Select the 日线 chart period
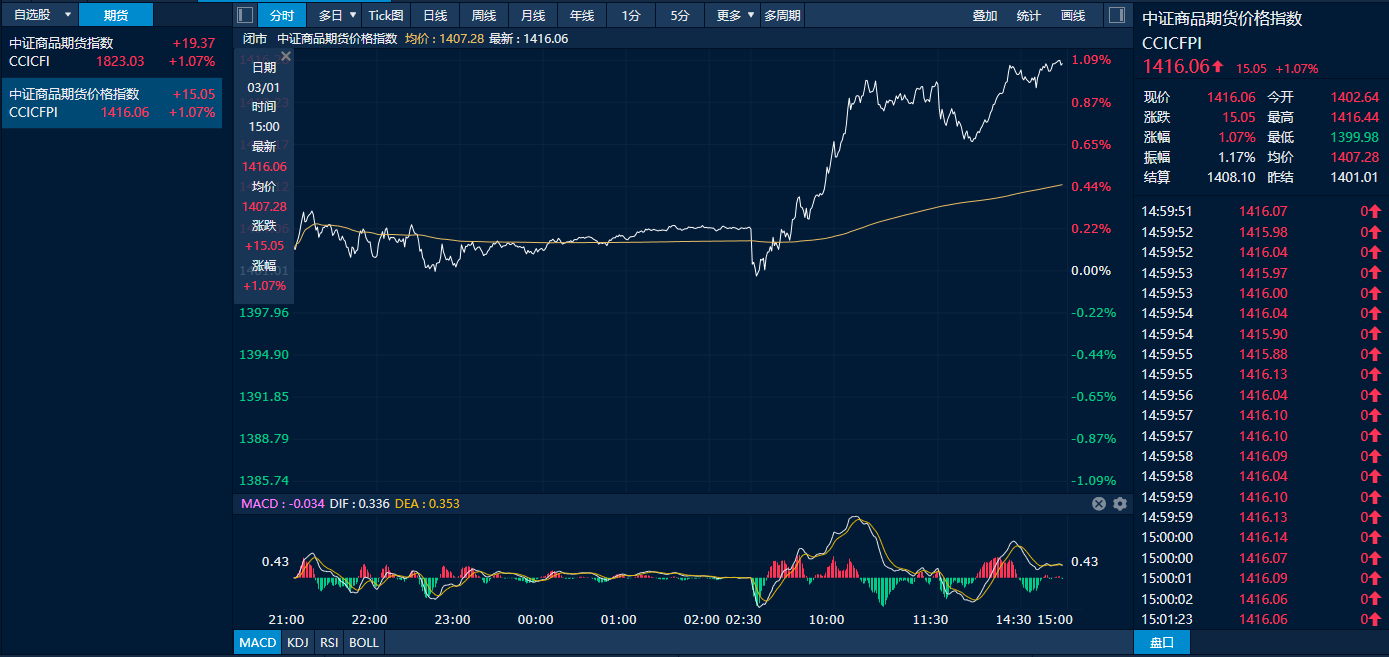This screenshot has width=1389, height=657. point(435,15)
